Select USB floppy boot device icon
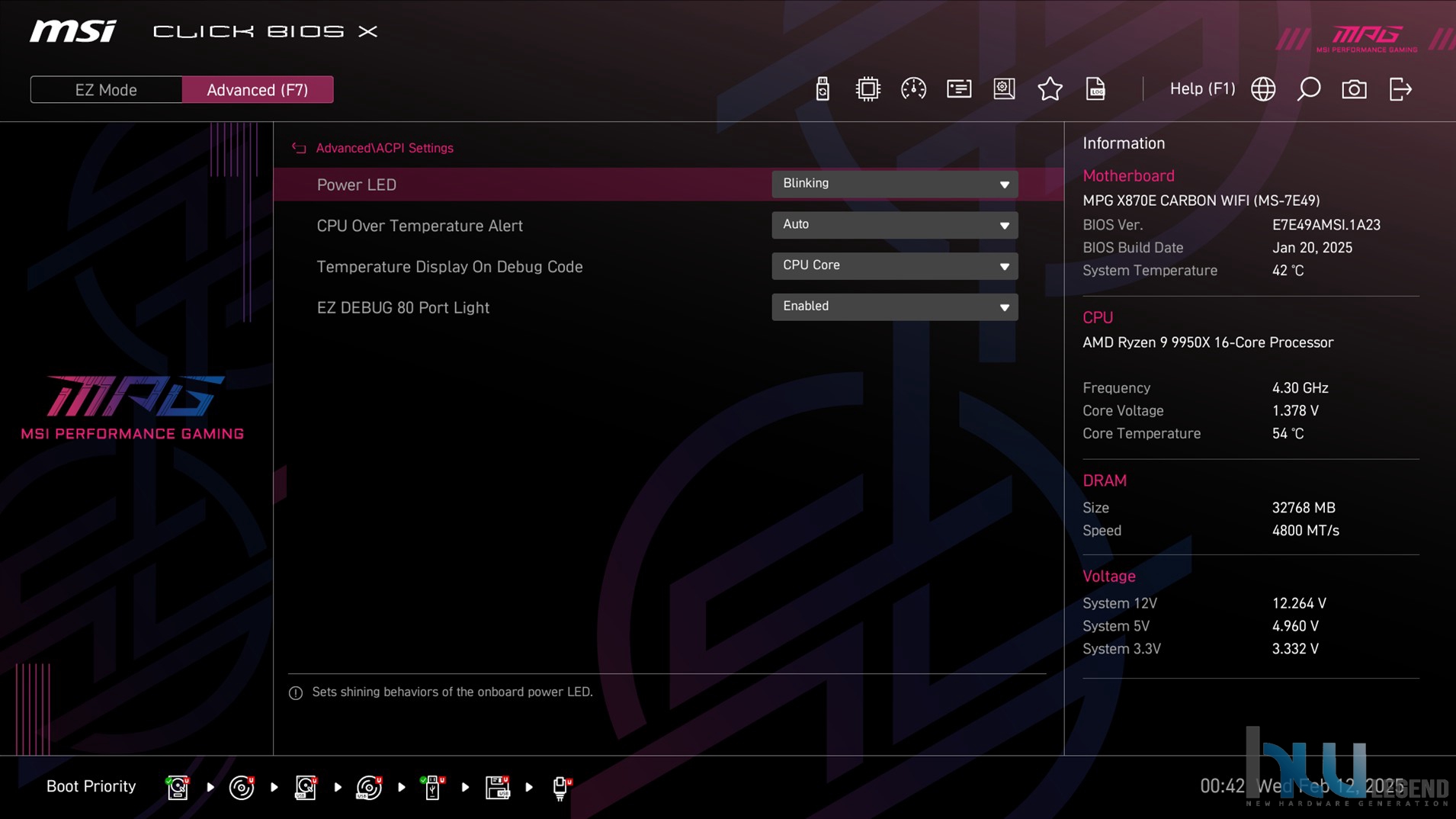 [497, 787]
